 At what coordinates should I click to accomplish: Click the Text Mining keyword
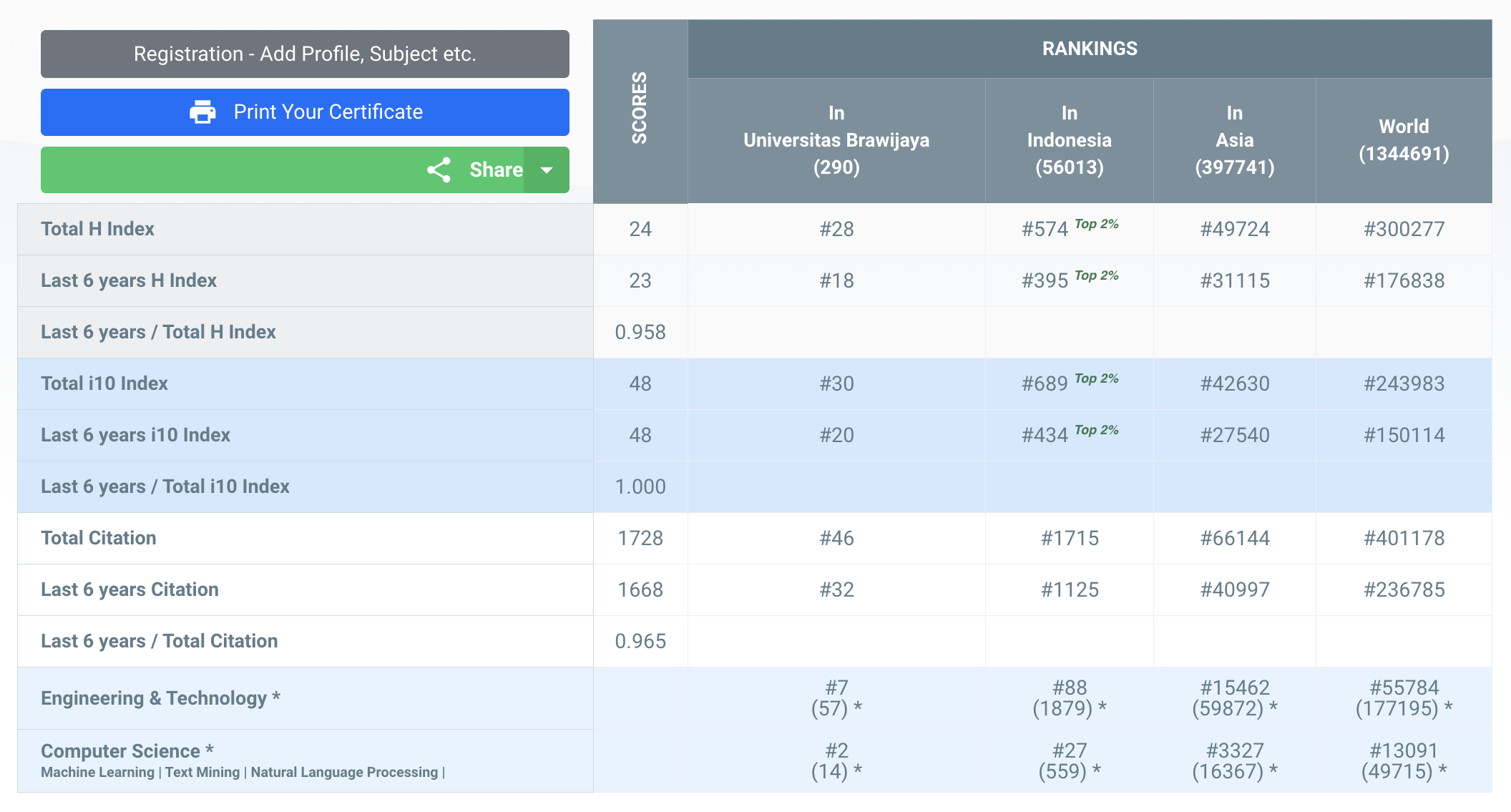(202, 773)
